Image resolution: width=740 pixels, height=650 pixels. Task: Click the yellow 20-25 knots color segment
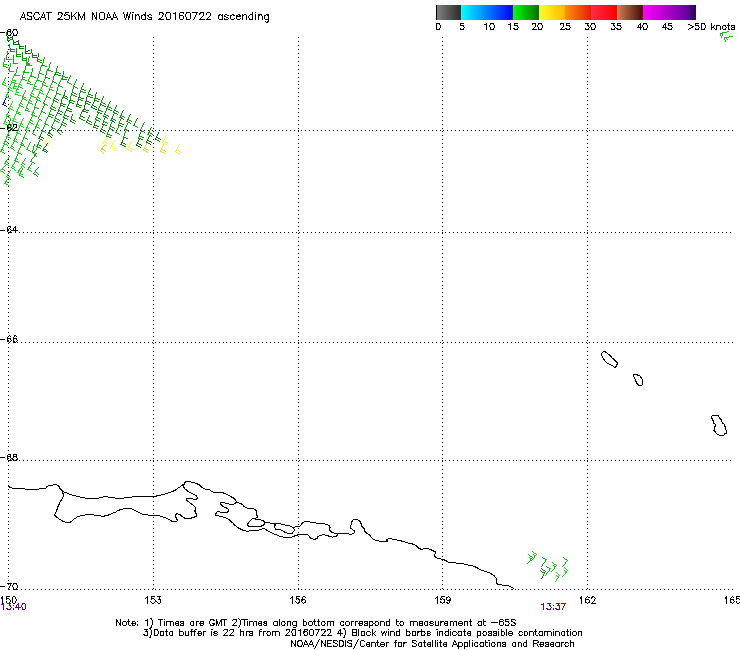click(552, 12)
